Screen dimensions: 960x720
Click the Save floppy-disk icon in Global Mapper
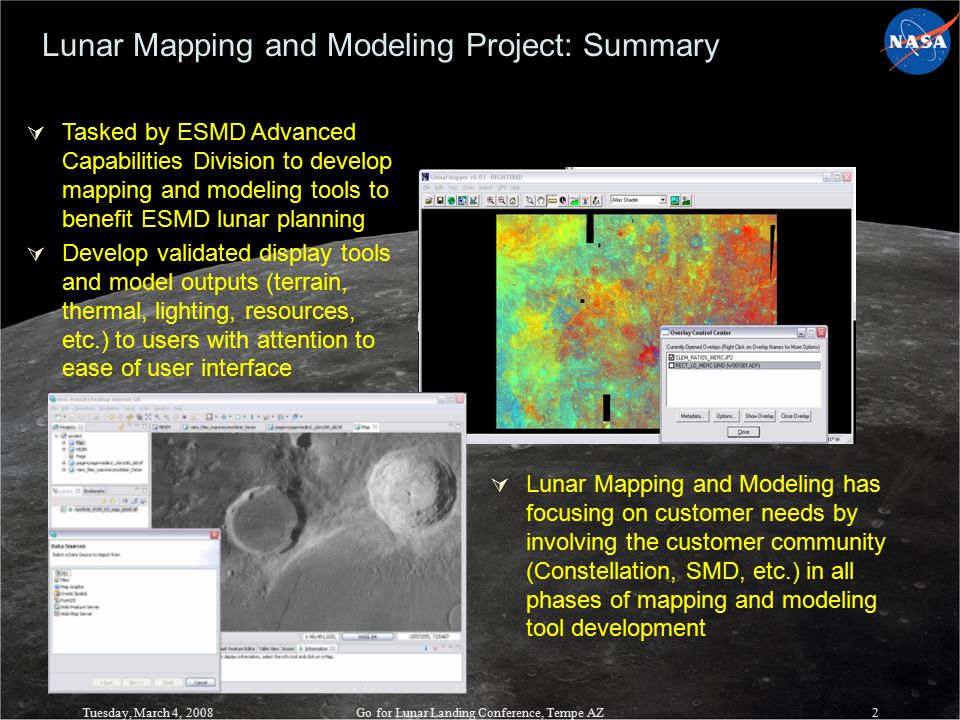[x=440, y=201]
